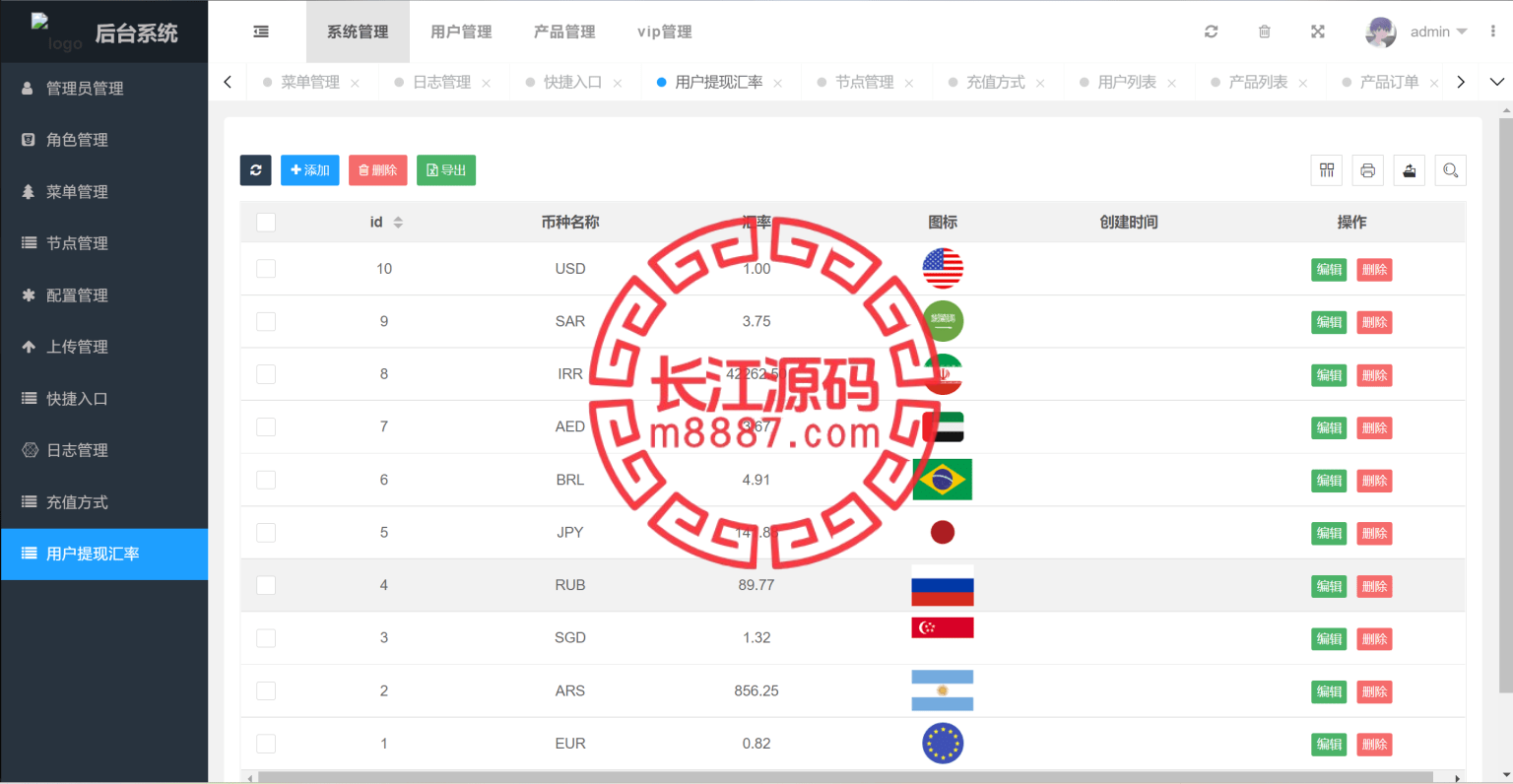The height and width of the screenshot is (784, 1513).
Task: Click the blue 添加 button
Action: click(309, 170)
